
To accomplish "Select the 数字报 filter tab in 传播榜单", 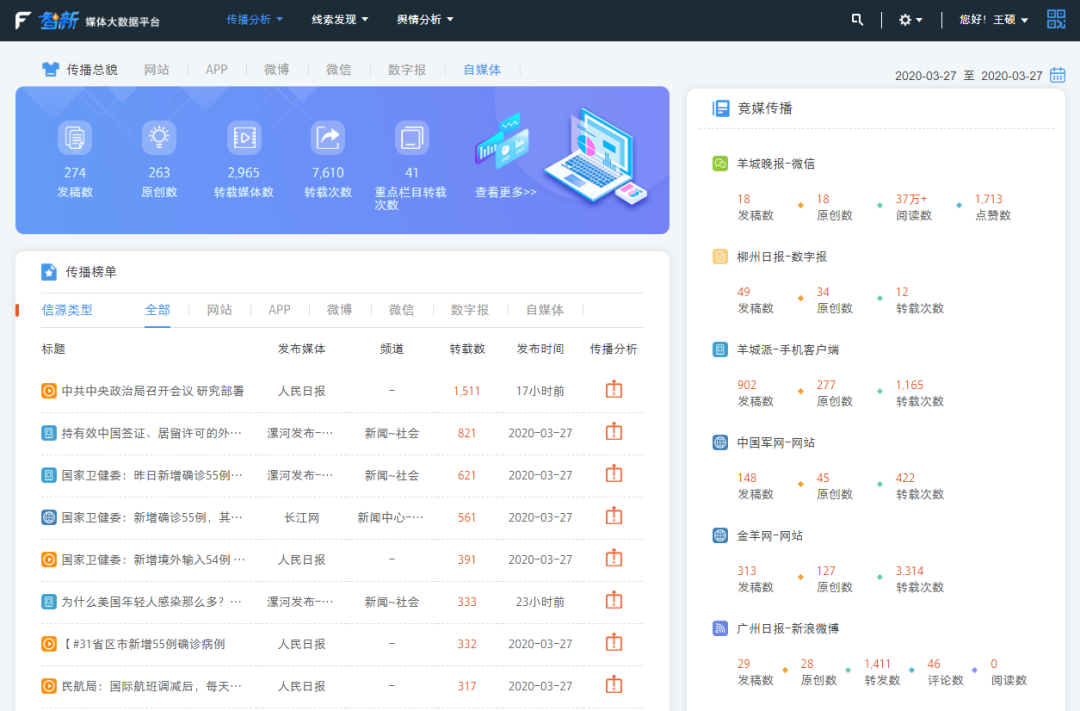I will pyautogui.click(x=469, y=310).
